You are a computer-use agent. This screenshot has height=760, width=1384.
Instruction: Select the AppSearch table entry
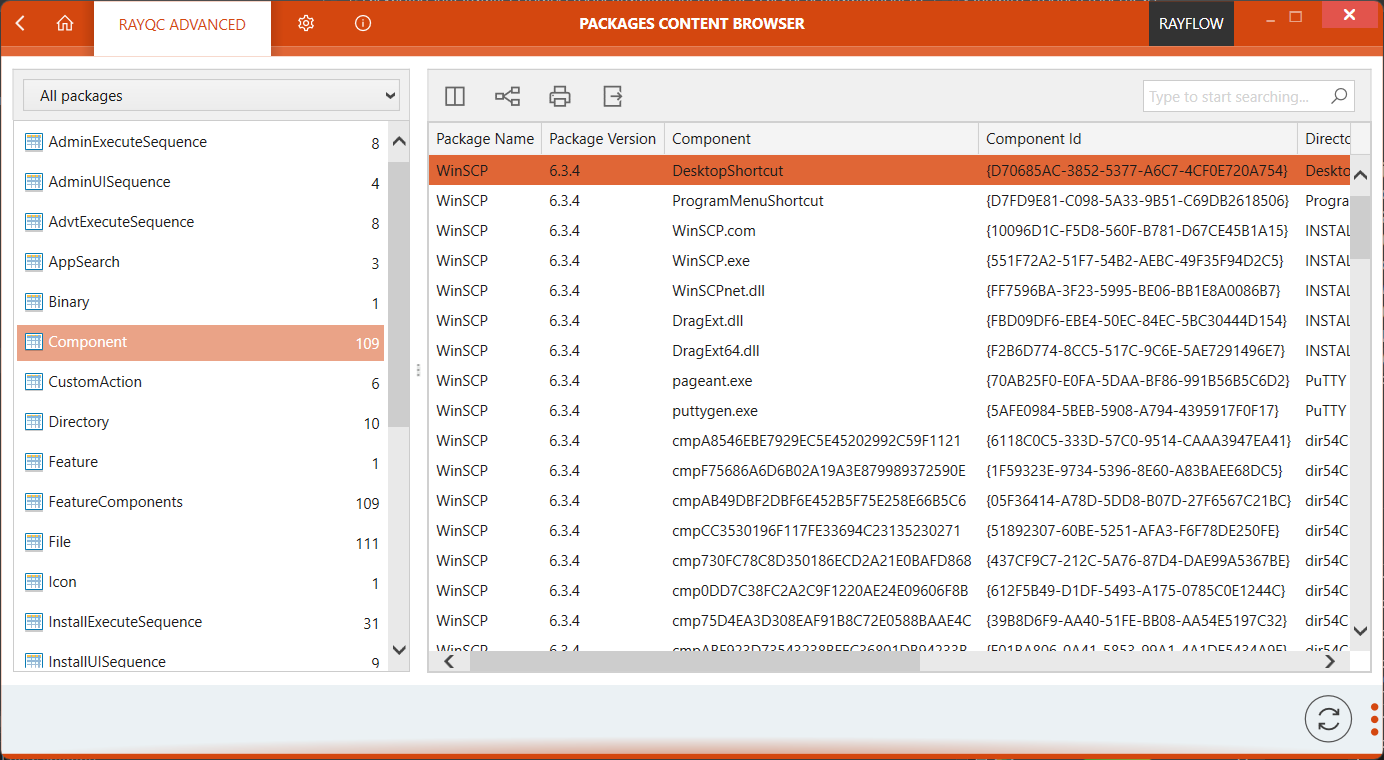click(201, 263)
